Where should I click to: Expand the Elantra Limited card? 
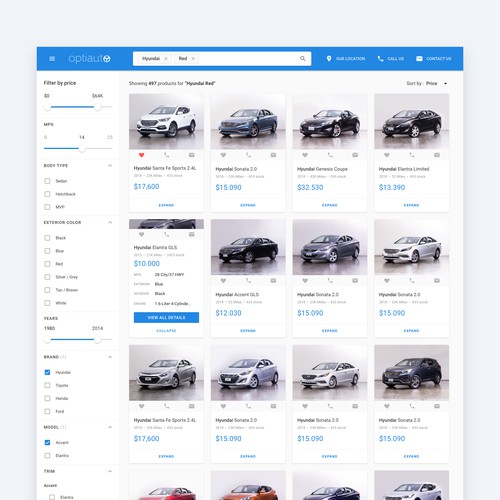(411, 205)
